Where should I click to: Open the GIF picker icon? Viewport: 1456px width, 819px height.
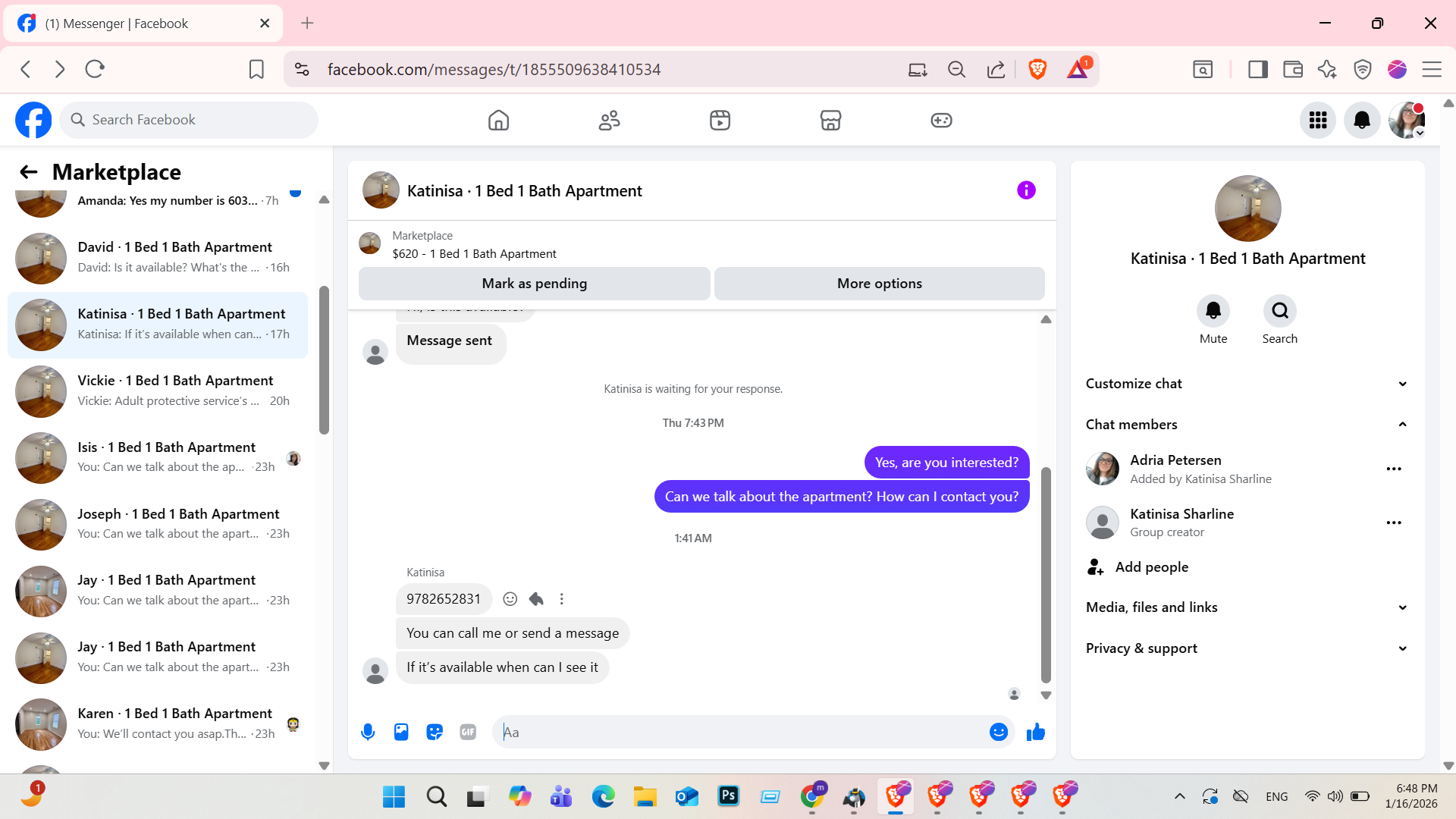pyautogui.click(x=468, y=732)
